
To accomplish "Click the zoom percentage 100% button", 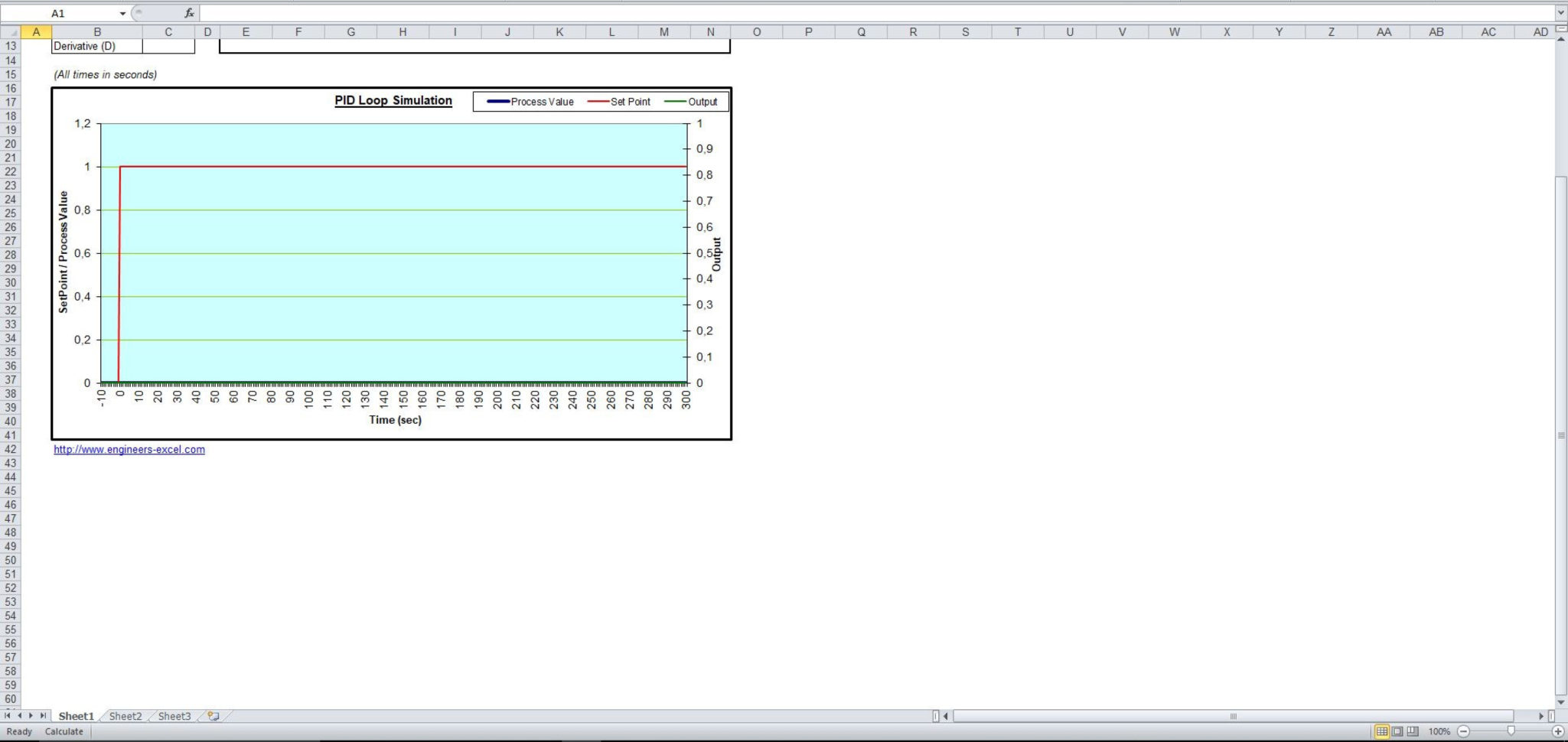I will pyautogui.click(x=1438, y=731).
